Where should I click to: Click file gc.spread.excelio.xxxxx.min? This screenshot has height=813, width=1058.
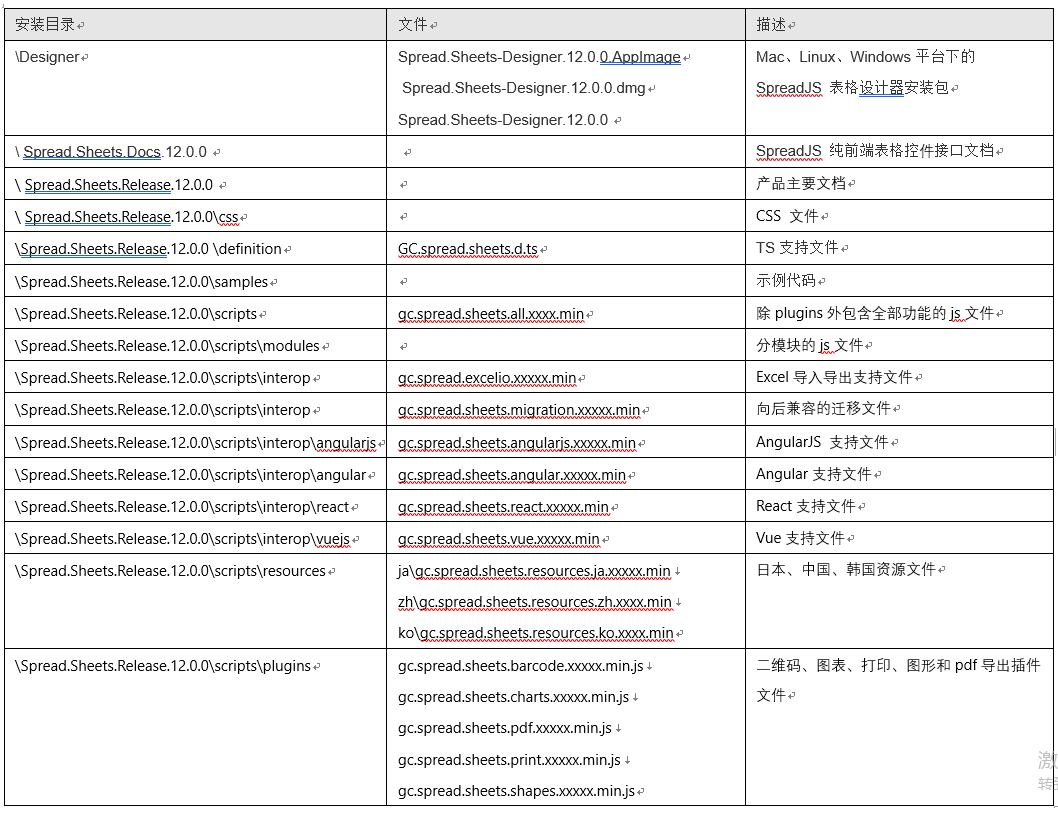tap(487, 378)
